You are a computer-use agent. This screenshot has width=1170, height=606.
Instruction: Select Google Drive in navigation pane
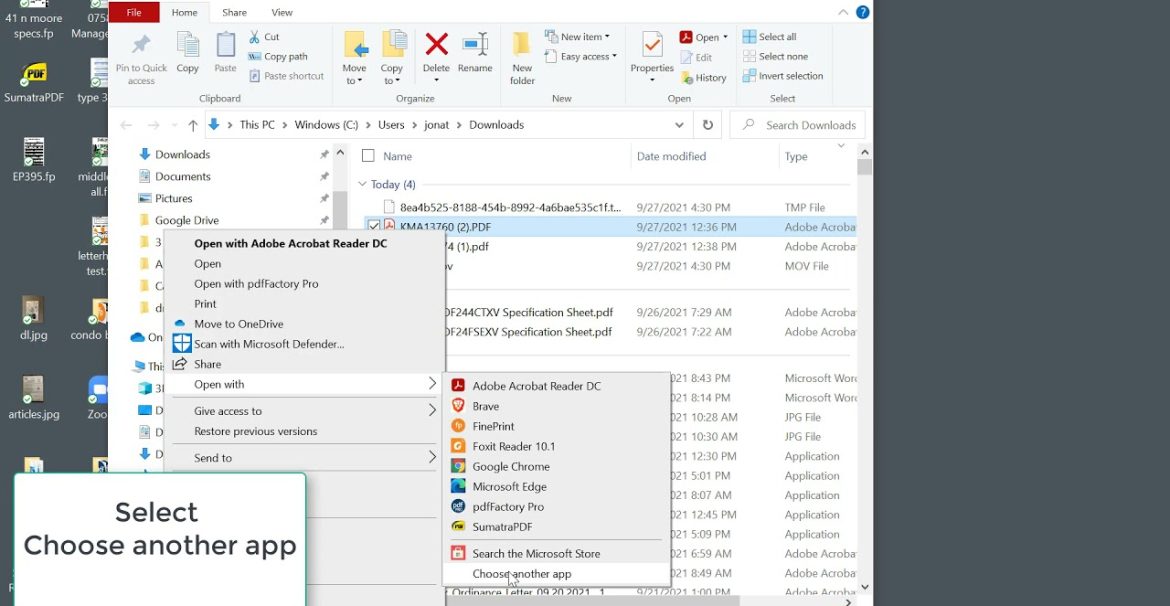coord(187,220)
